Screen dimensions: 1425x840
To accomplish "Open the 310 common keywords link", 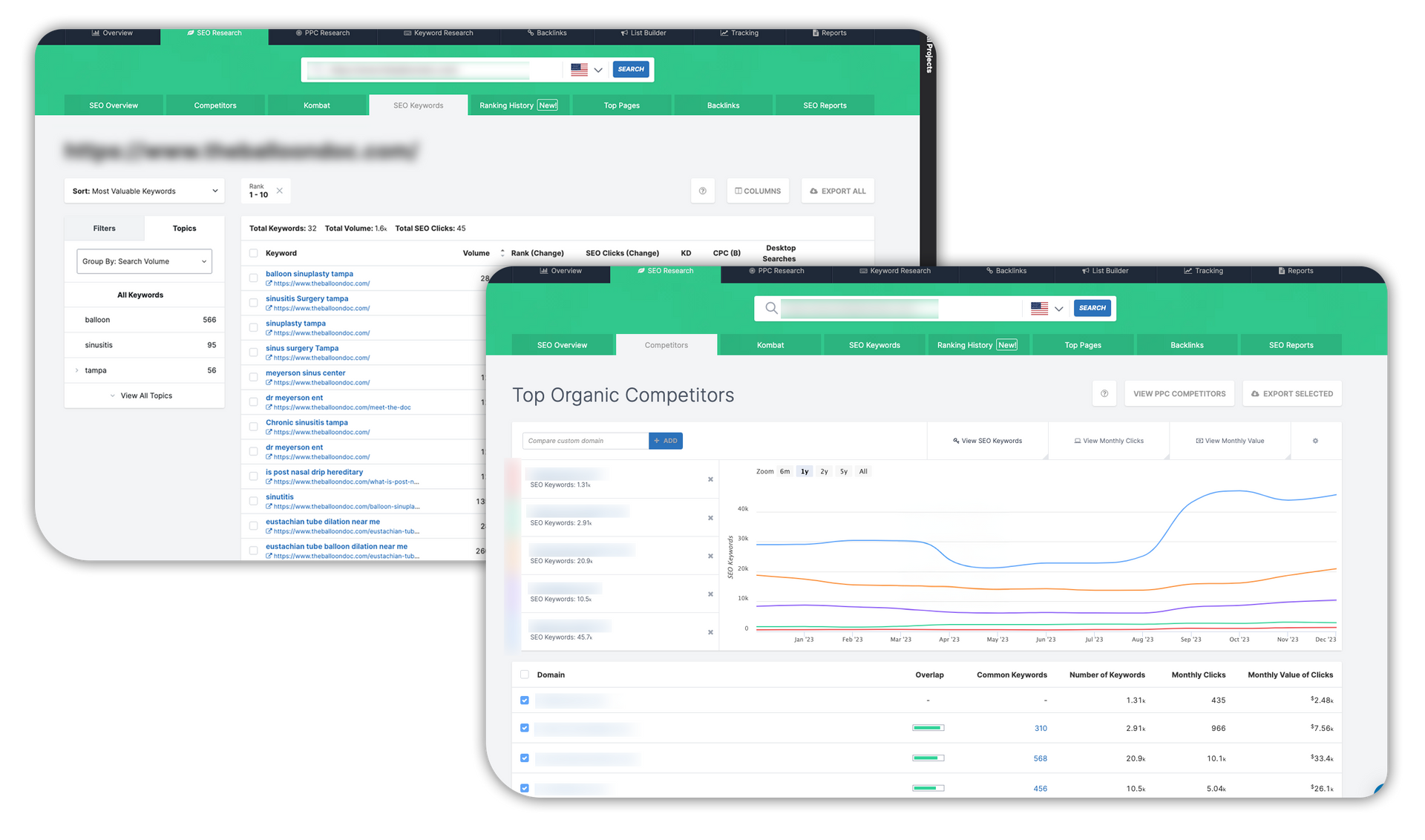I will click(x=1041, y=728).
